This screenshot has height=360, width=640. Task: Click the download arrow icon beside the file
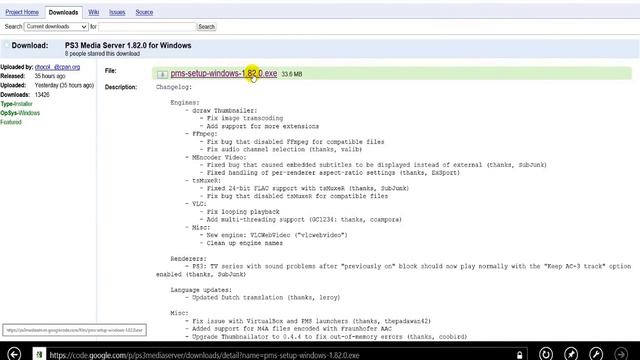162,74
